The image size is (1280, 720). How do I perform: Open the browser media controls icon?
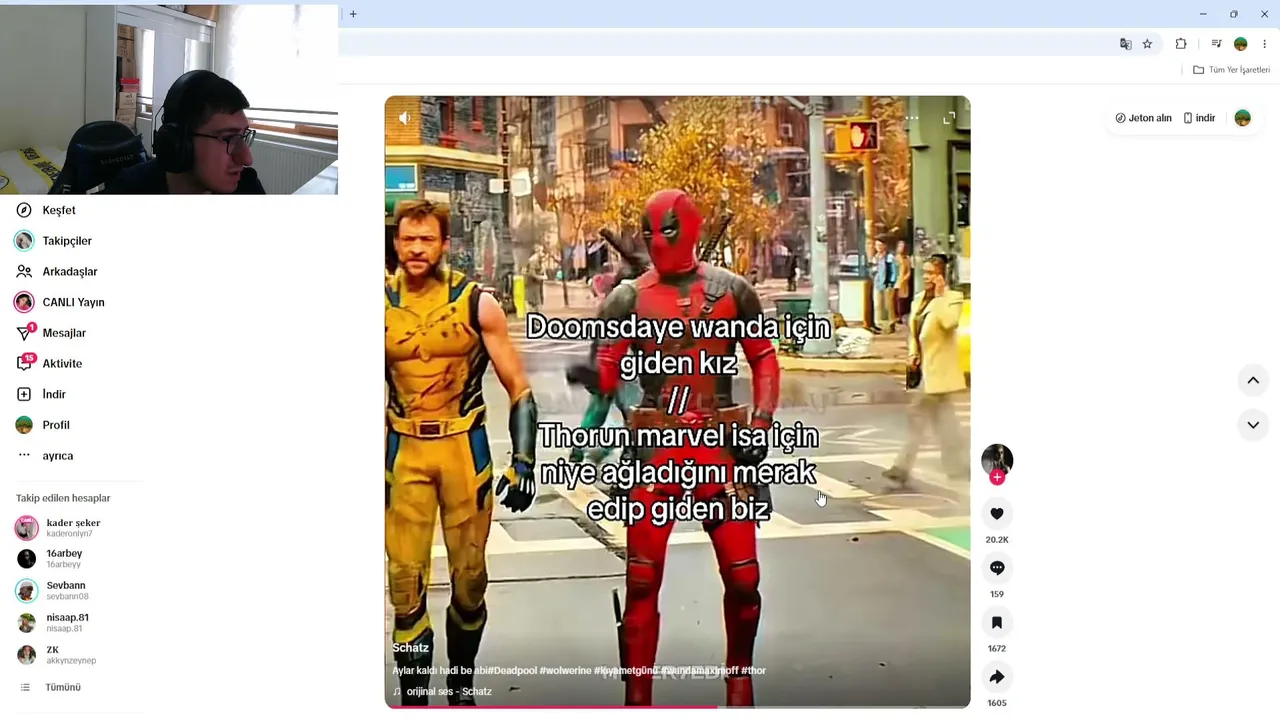pyautogui.click(x=1216, y=44)
